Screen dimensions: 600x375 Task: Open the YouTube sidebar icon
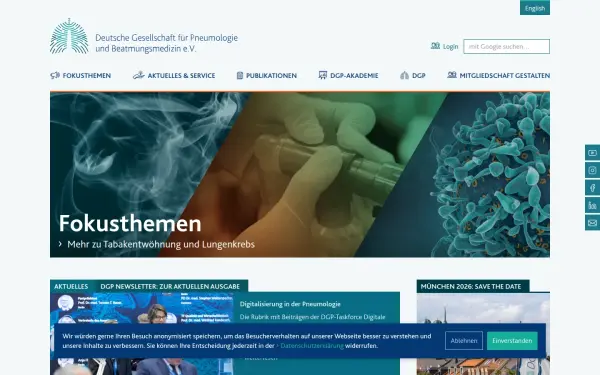click(592, 153)
